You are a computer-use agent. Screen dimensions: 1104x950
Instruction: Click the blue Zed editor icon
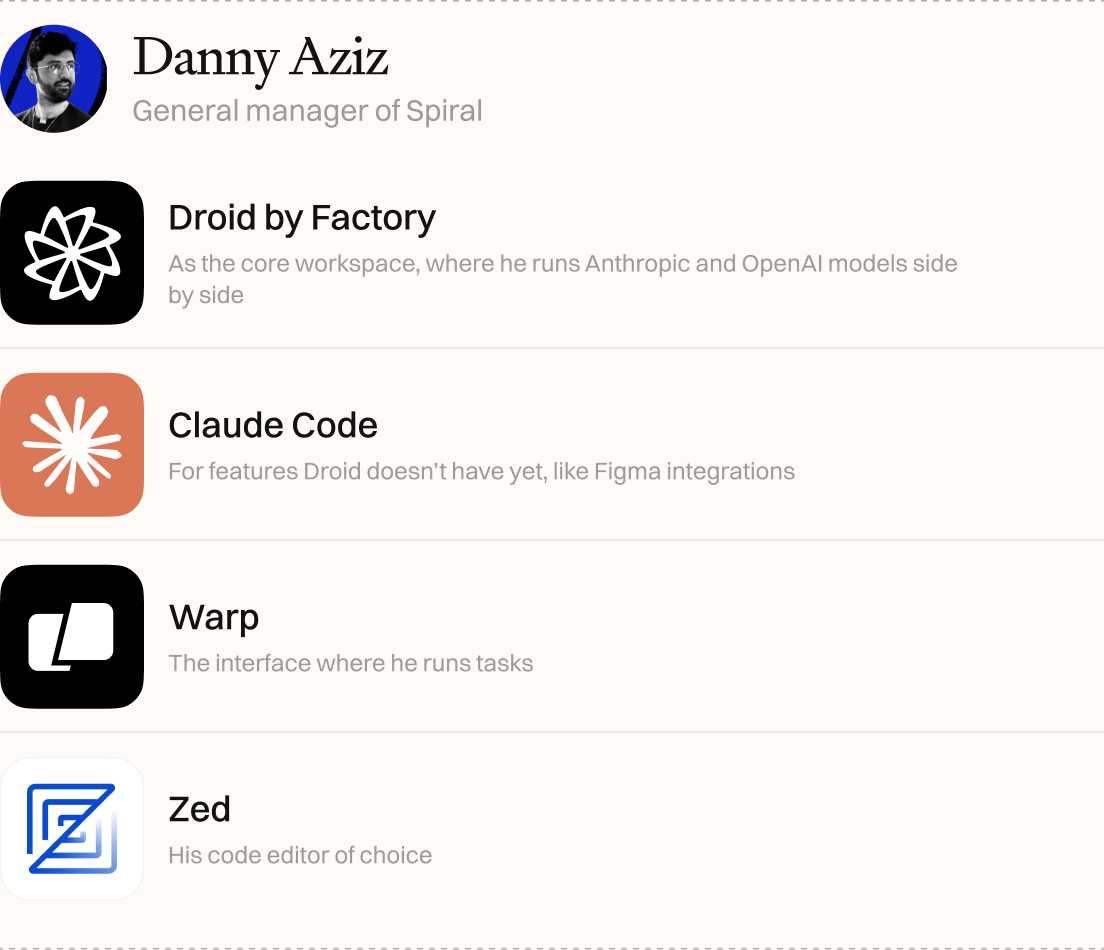(x=72, y=829)
